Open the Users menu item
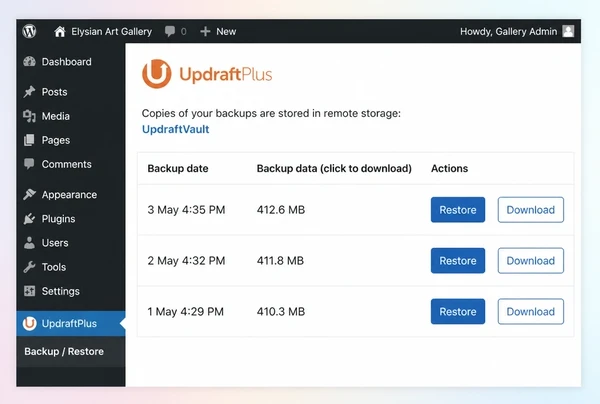 55,243
